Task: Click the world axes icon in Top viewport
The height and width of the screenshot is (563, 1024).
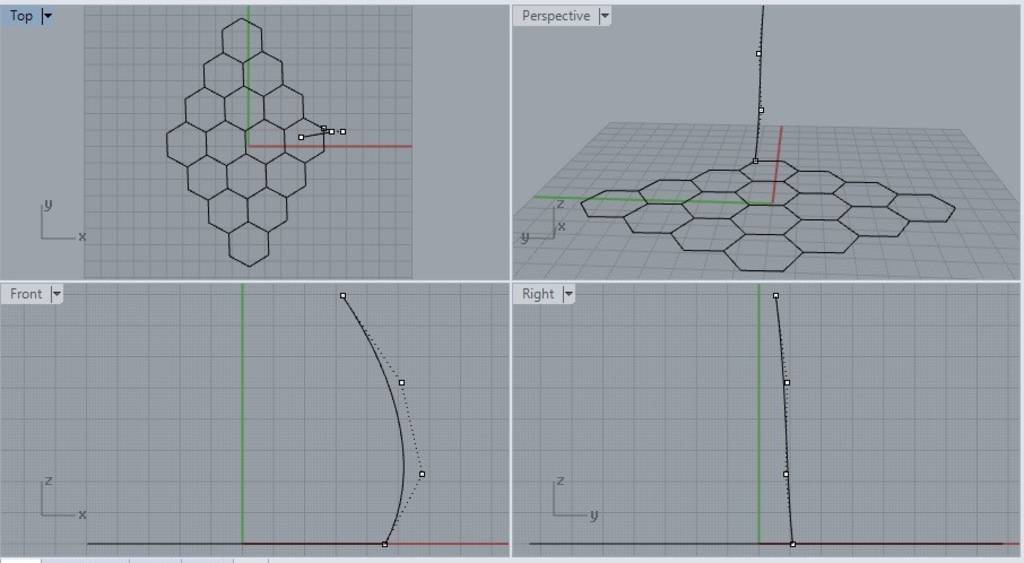Action: click(63, 222)
